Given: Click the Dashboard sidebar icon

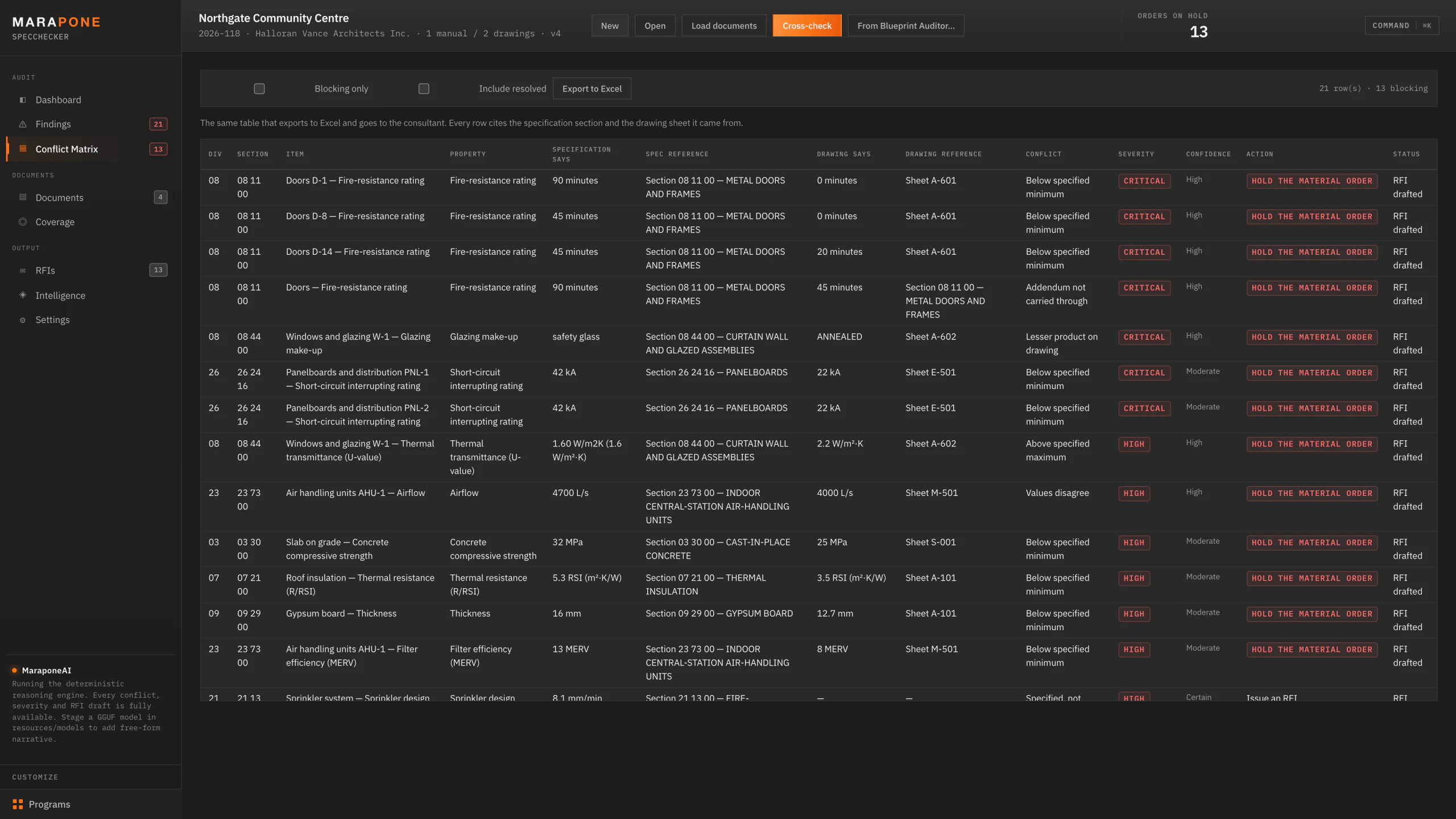Looking at the screenshot, I should coord(23,100).
